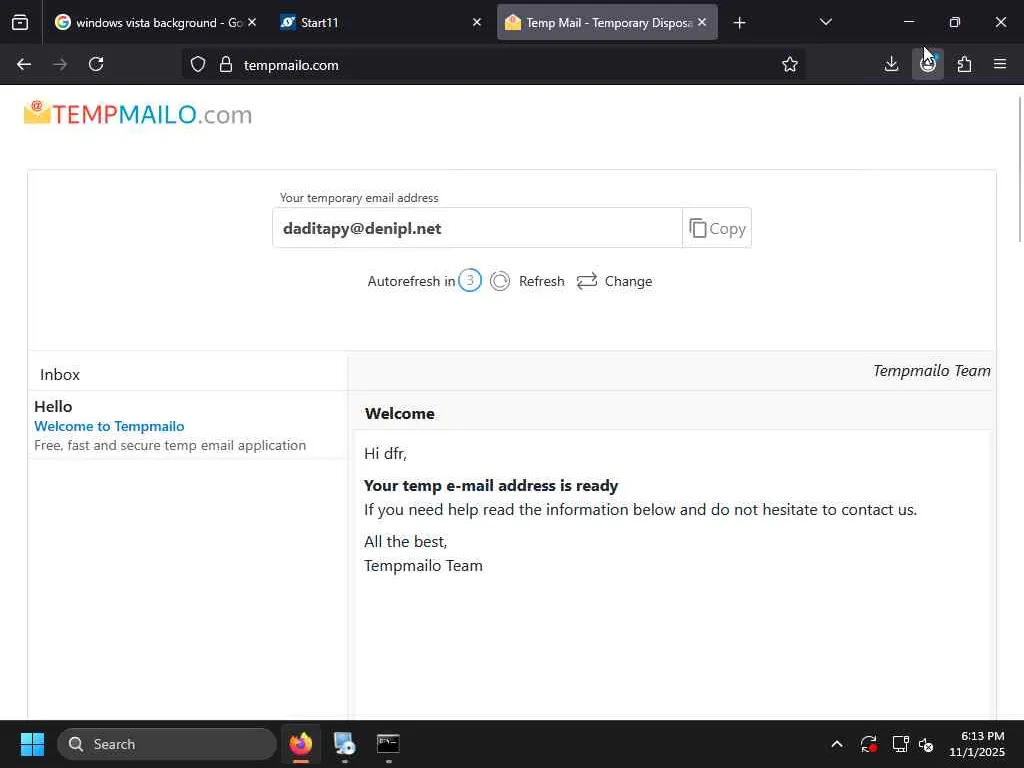Bookmark this page with star icon
The height and width of the screenshot is (768, 1024).
tap(790, 64)
